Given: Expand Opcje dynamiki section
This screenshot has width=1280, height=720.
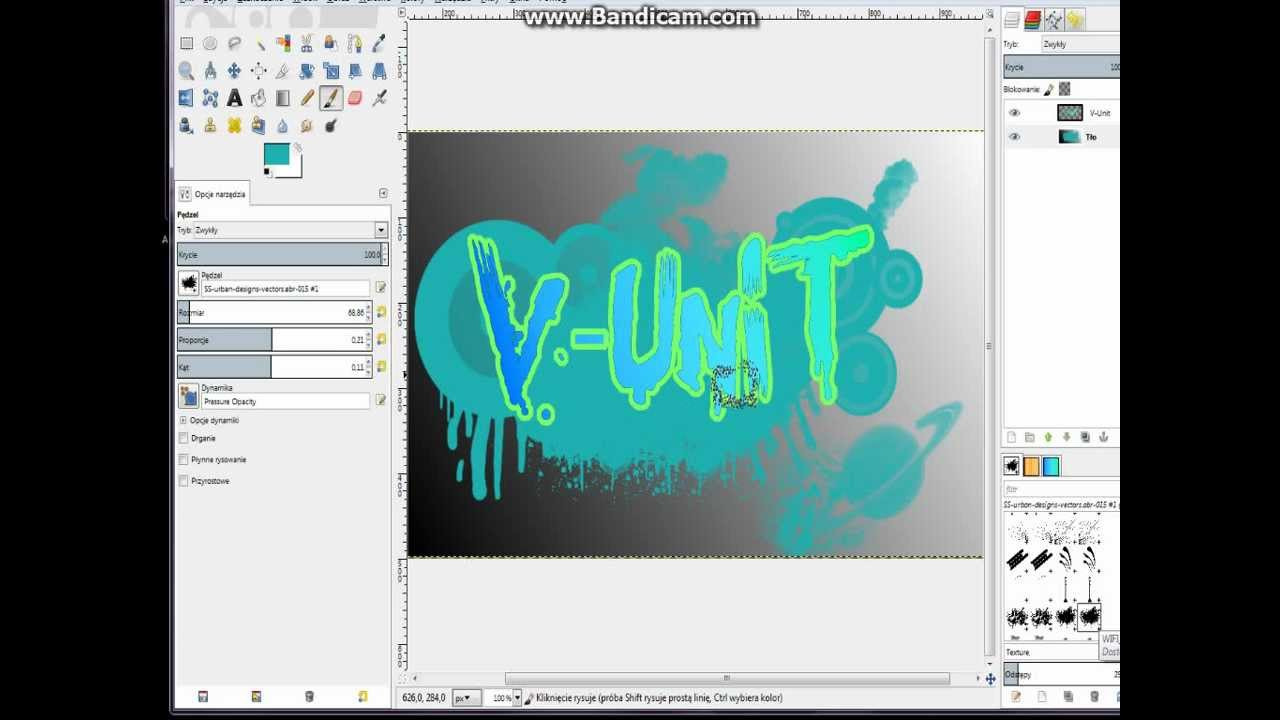Looking at the screenshot, I should pyautogui.click(x=182, y=420).
